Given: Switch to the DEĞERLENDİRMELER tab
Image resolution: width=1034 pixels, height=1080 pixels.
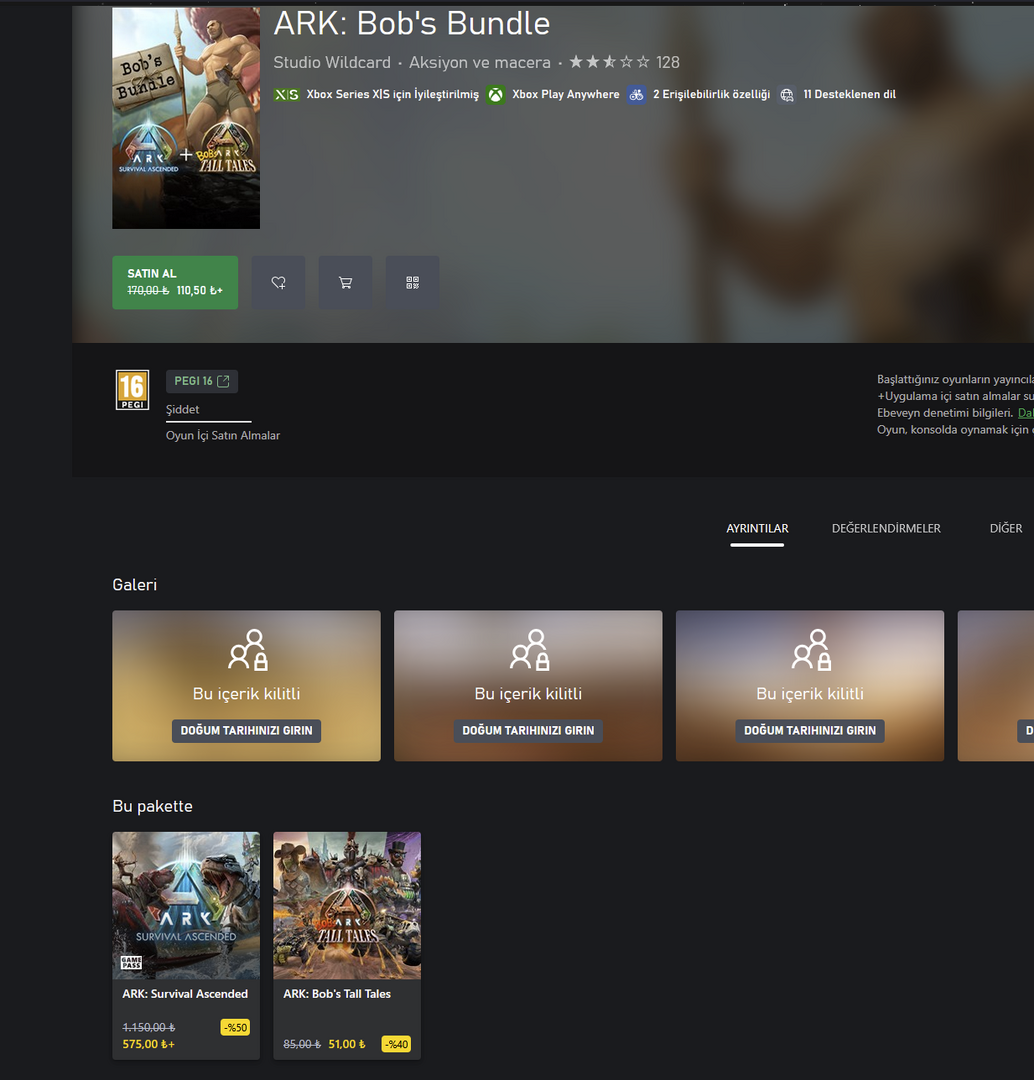Looking at the screenshot, I should click(886, 528).
